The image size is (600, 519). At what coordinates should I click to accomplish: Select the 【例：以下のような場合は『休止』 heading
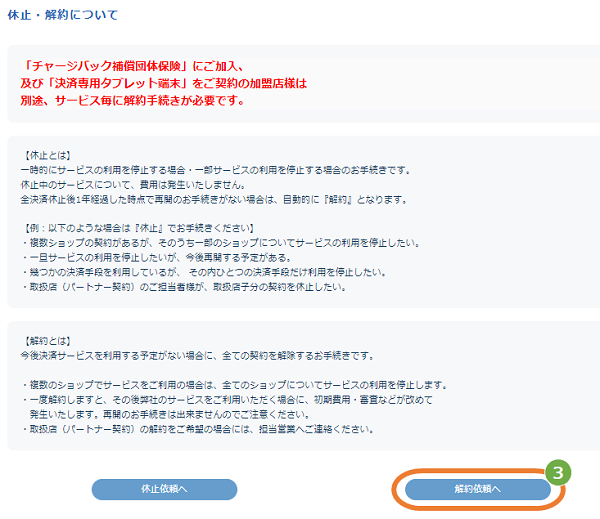pos(139,228)
